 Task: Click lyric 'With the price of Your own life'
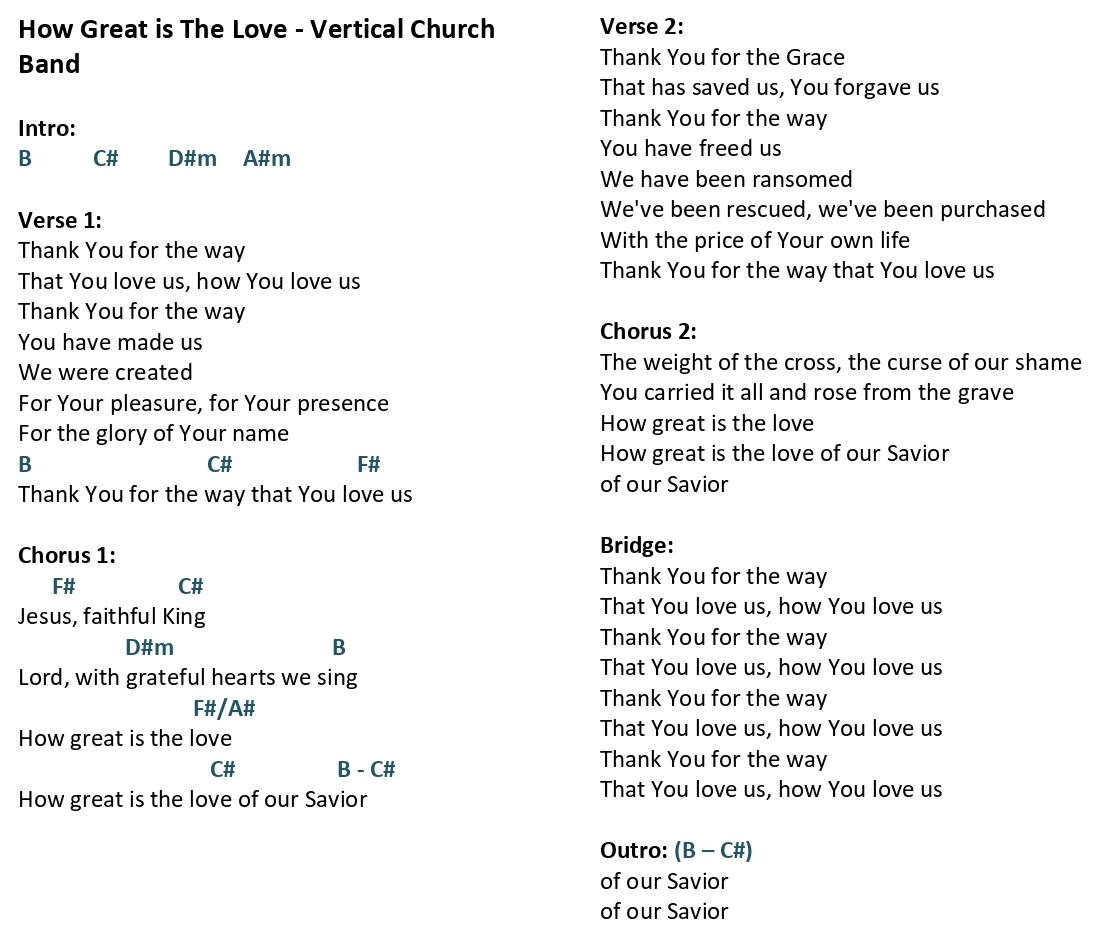(755, 240)
